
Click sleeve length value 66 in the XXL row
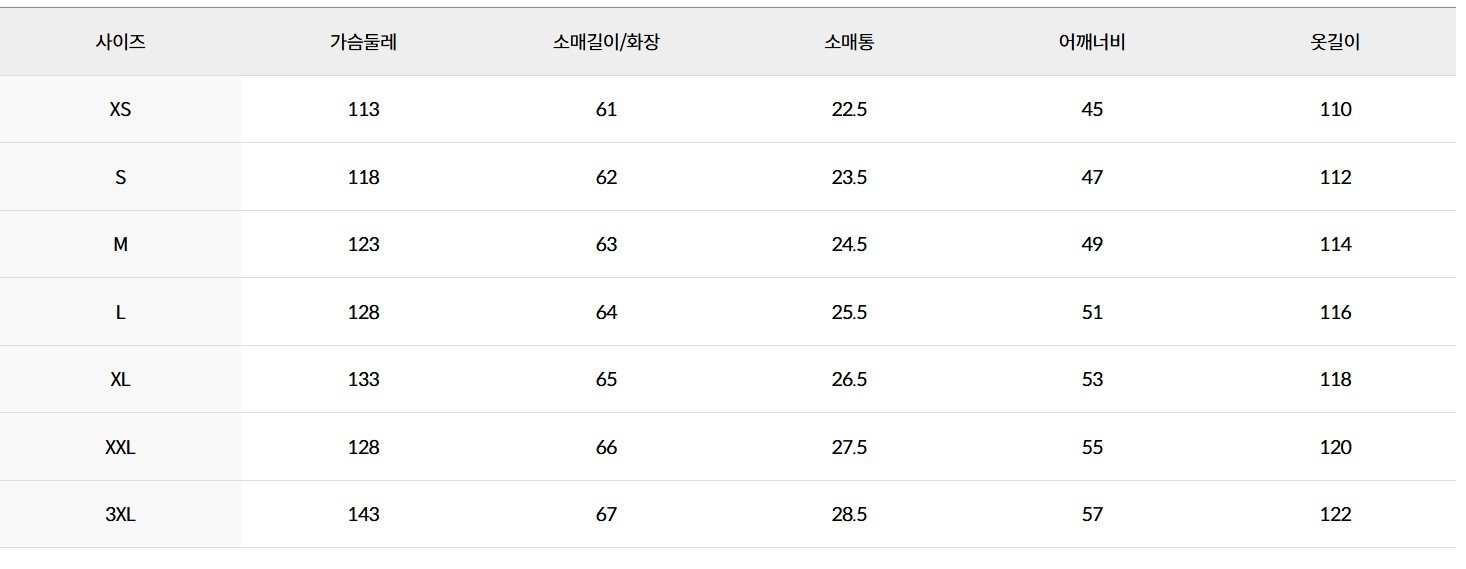coord(606,447)
